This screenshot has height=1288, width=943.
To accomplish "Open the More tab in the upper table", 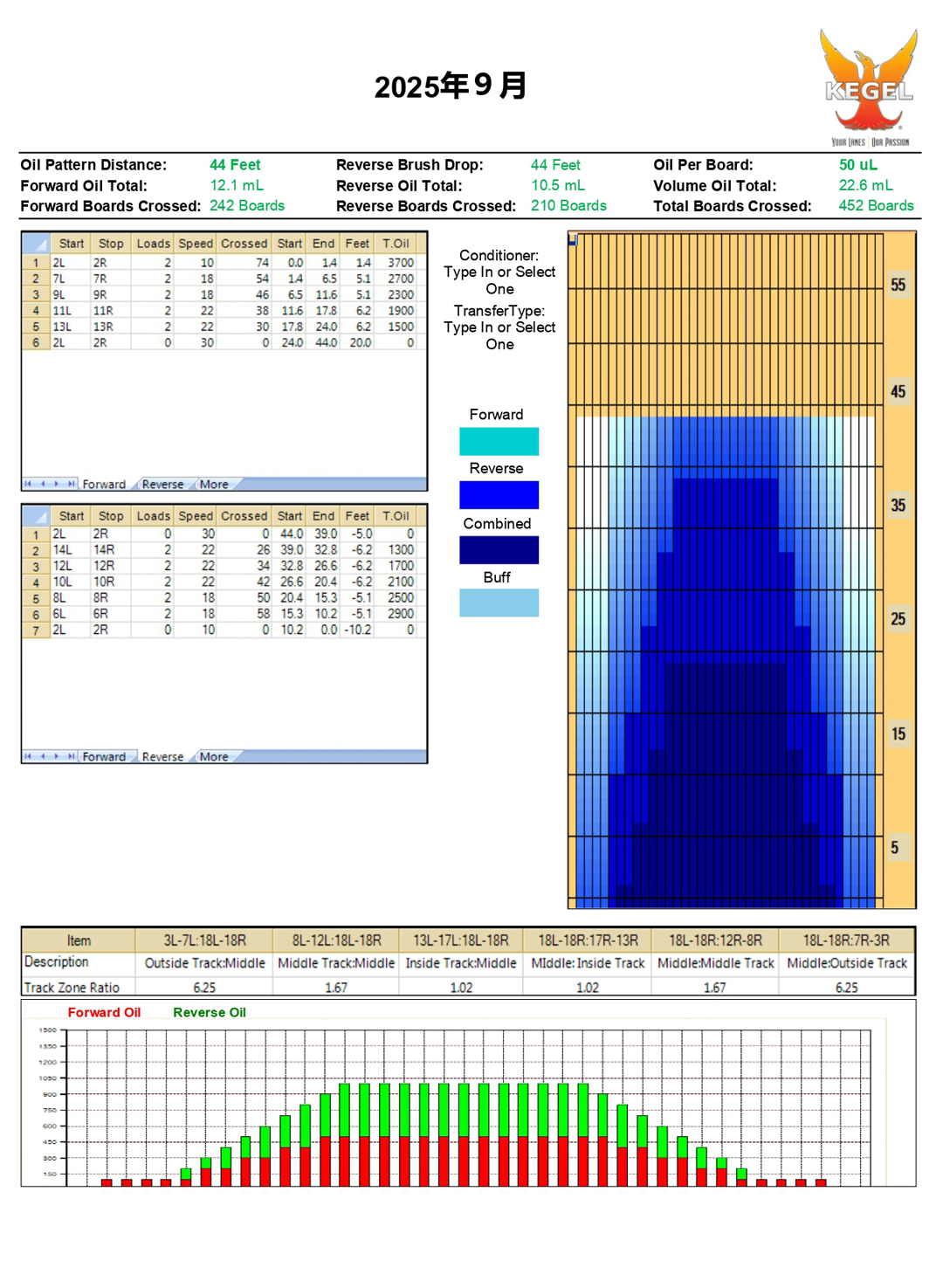I will 214,484.
